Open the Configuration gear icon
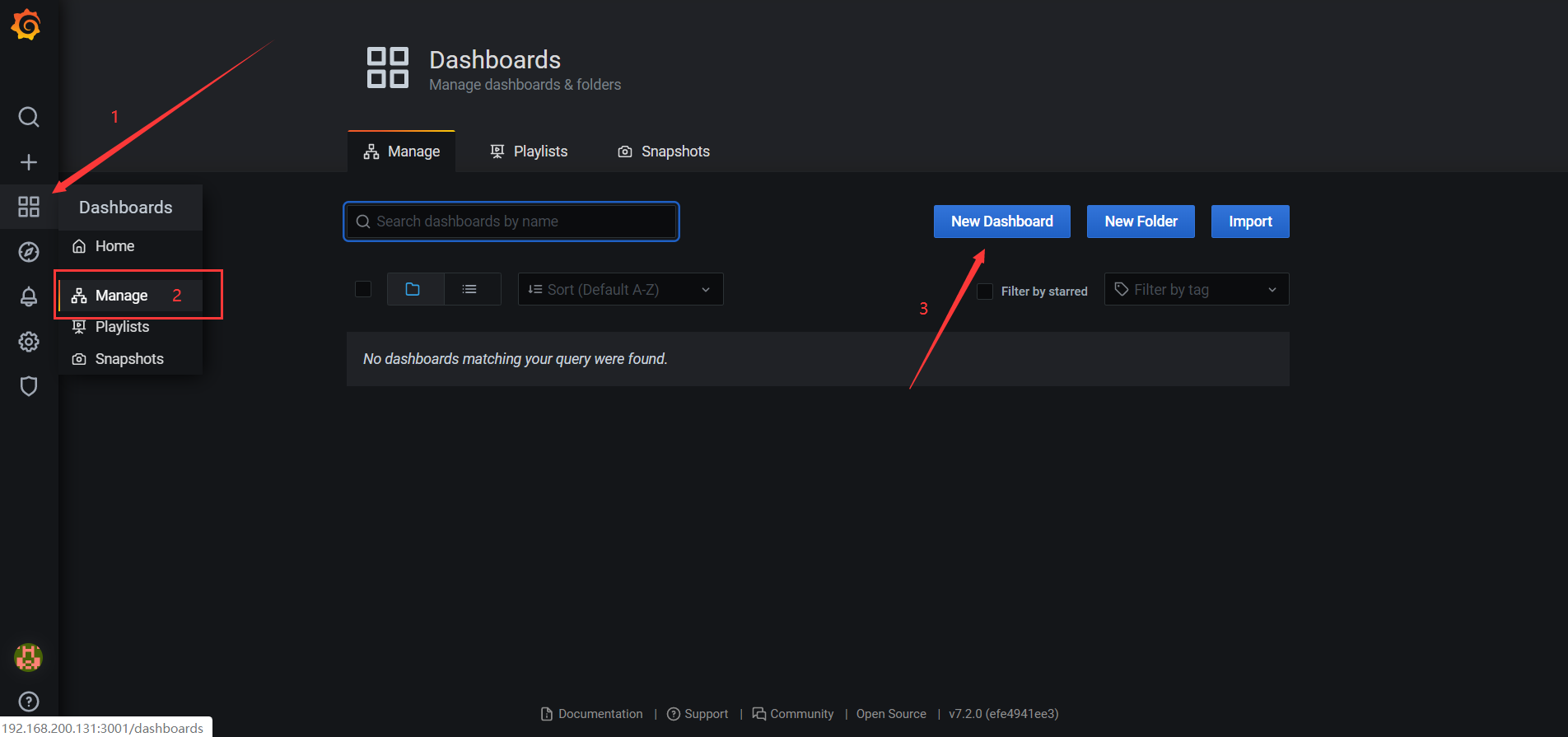This screenshot has height=737, width=1568. [x=29, y=342]
